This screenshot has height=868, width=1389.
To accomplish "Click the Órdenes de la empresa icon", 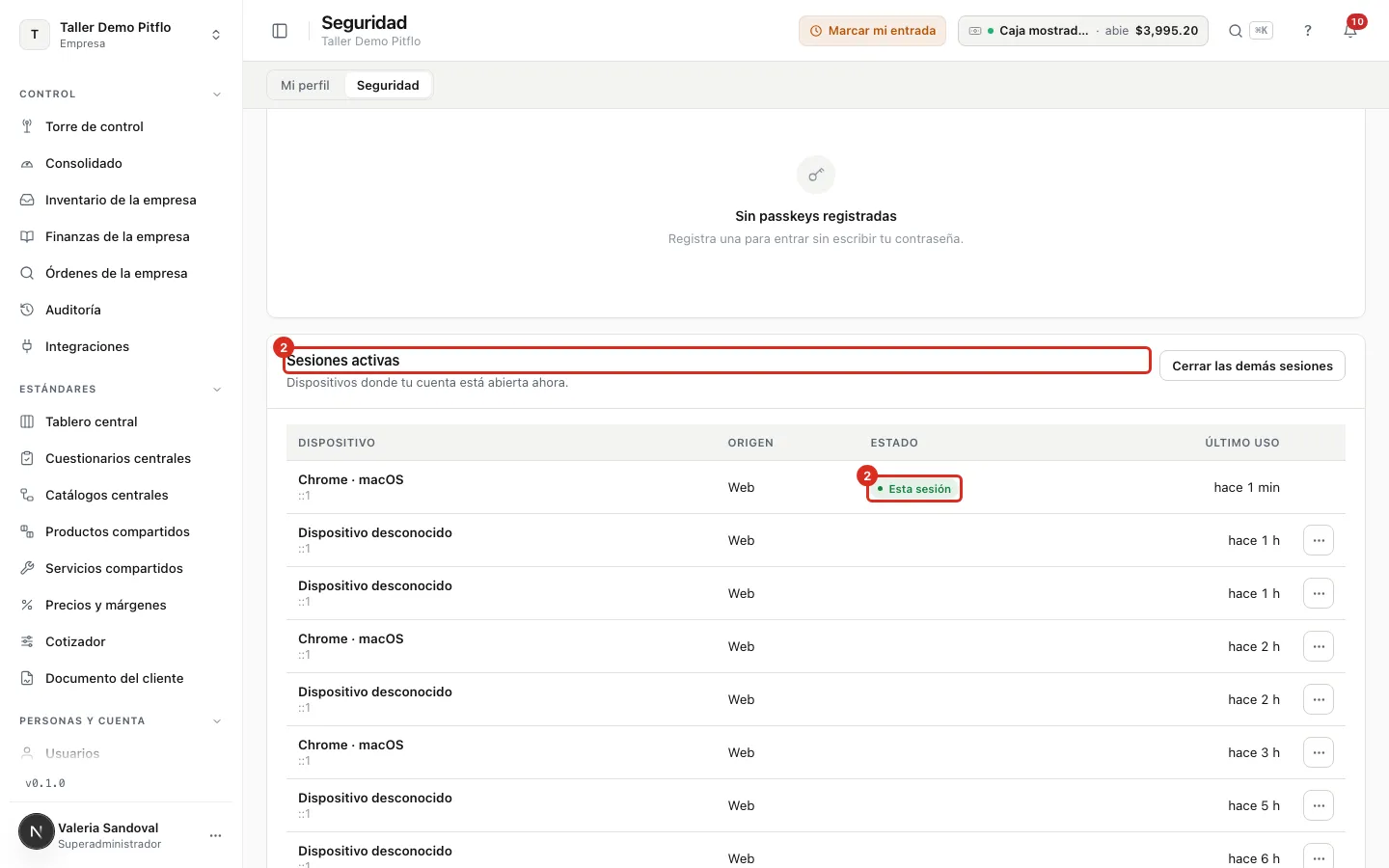I will (27, 273).
